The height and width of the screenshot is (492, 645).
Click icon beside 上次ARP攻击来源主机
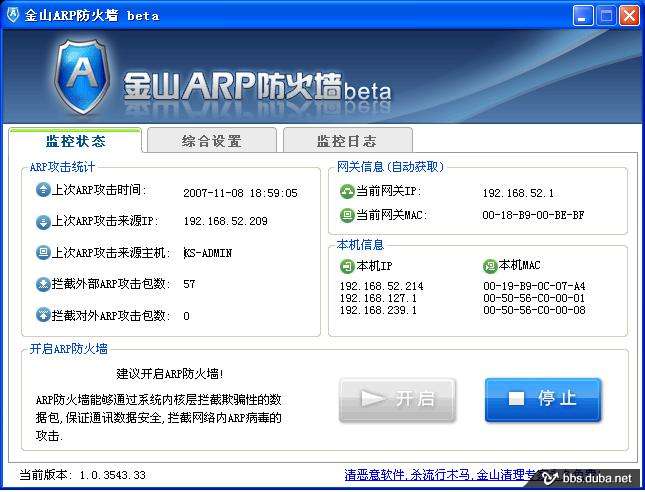[43, 253]
